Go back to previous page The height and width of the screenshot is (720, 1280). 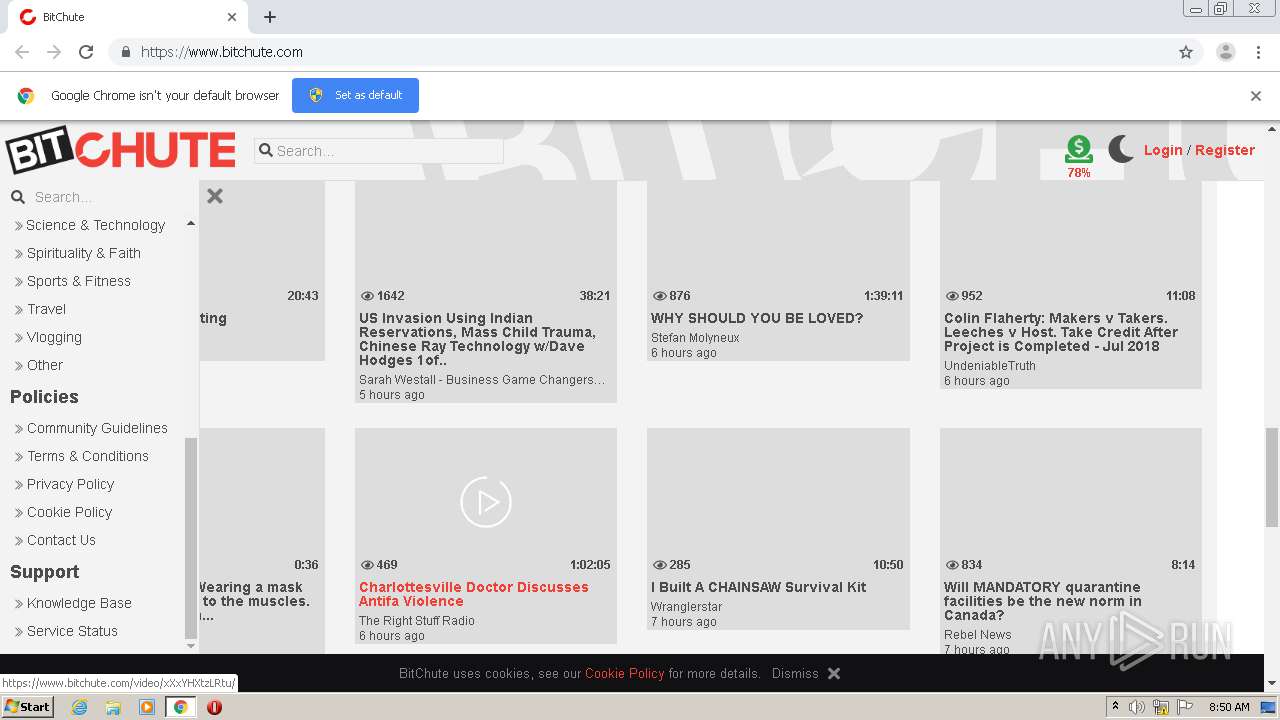tap(22, 52)
